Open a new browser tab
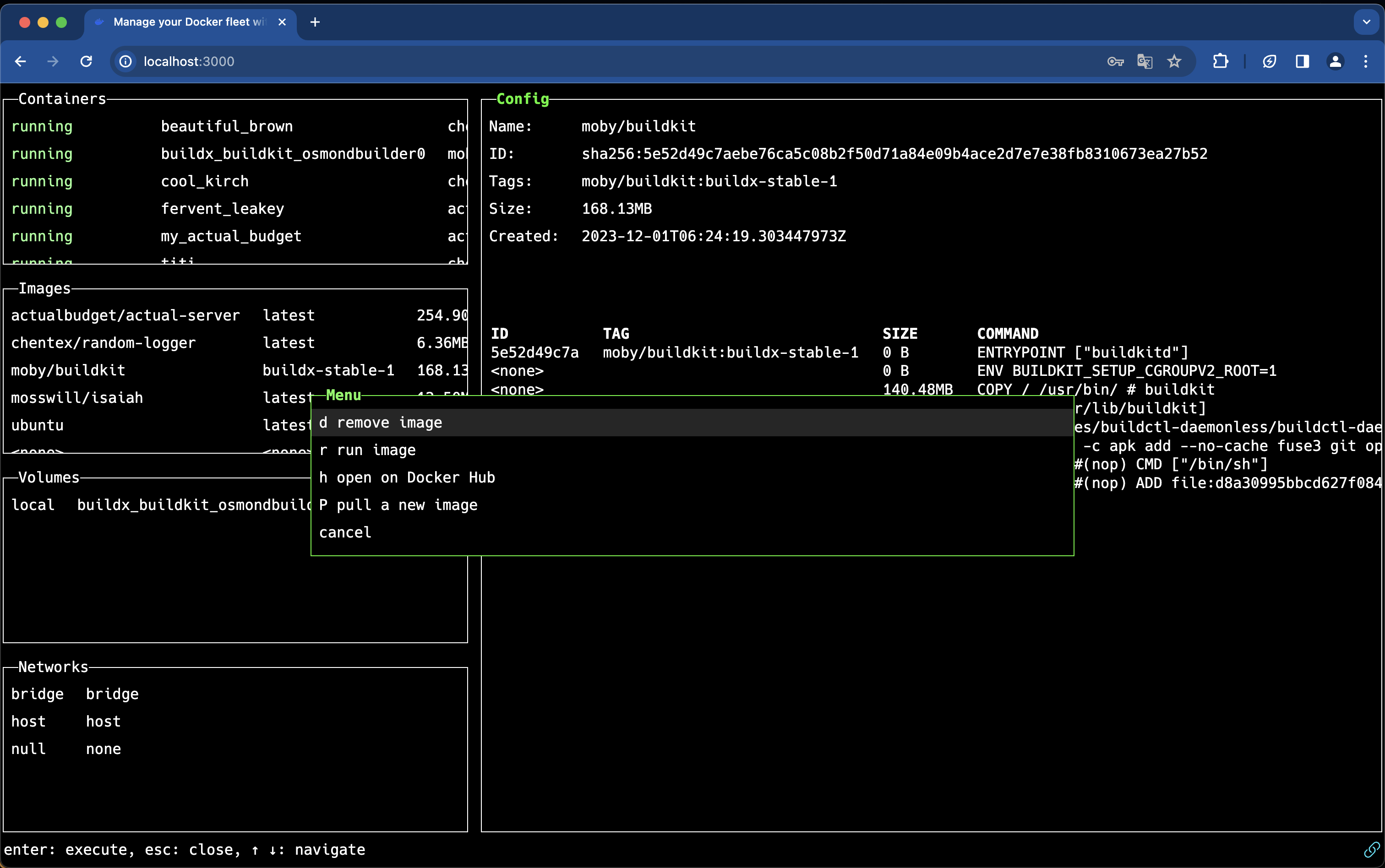The width and height of the screenshot is (1385, 868). (x=315, y=22)
